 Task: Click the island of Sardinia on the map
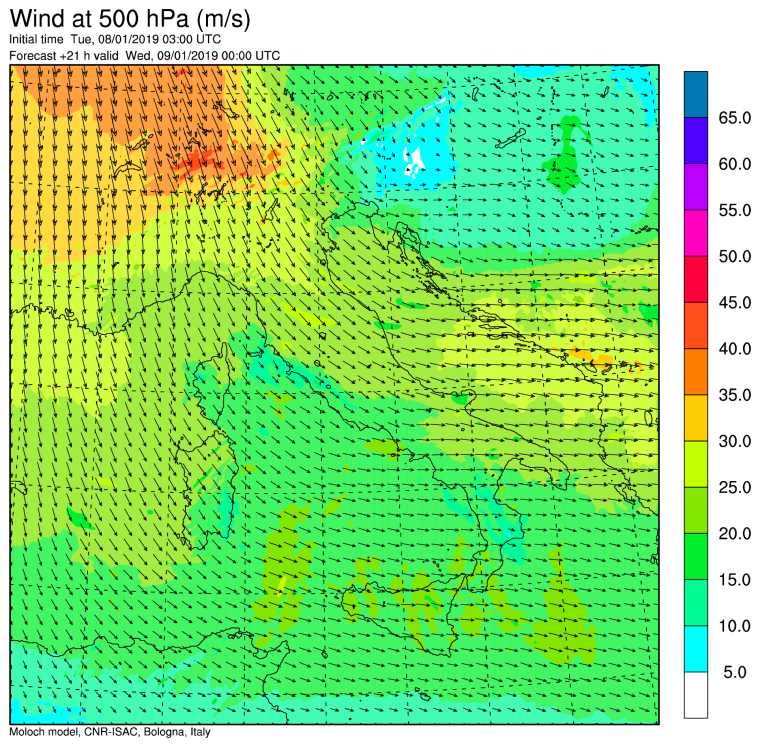tap(207, 489)
